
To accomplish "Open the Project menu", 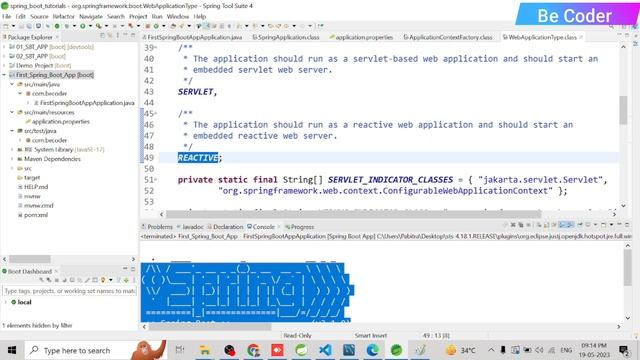I will 138,16.
